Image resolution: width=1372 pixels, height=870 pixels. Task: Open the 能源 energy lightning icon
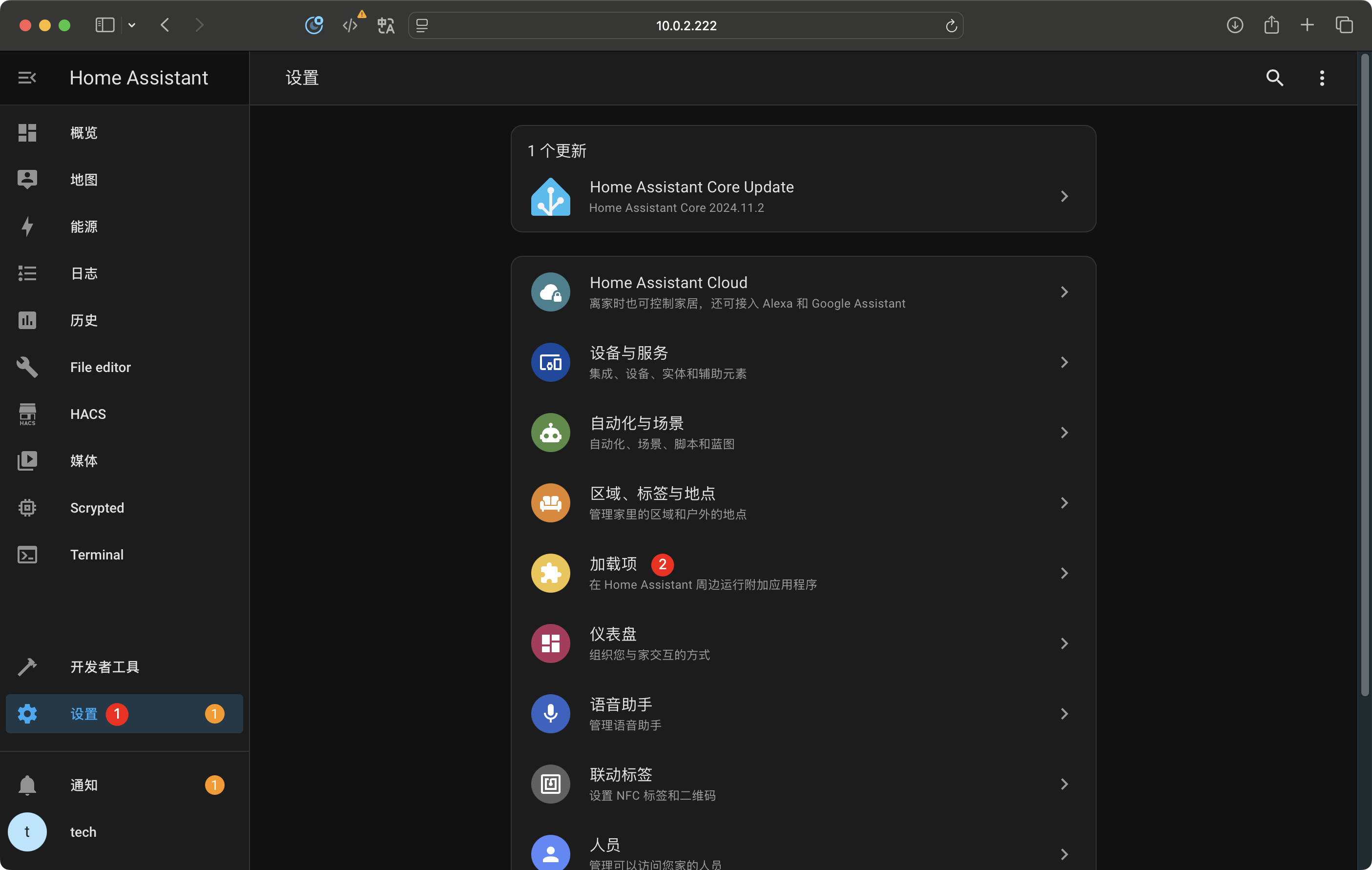[x=27, y=226]
